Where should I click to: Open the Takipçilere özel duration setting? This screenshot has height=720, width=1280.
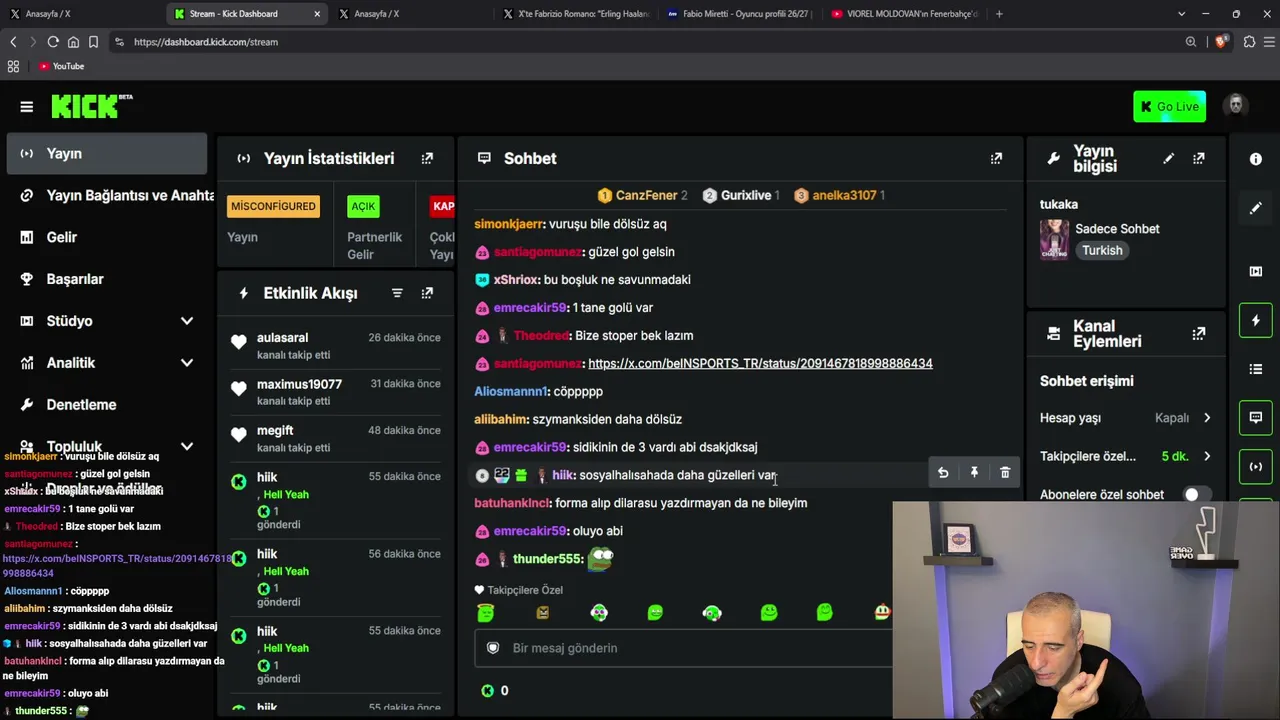1126,456
